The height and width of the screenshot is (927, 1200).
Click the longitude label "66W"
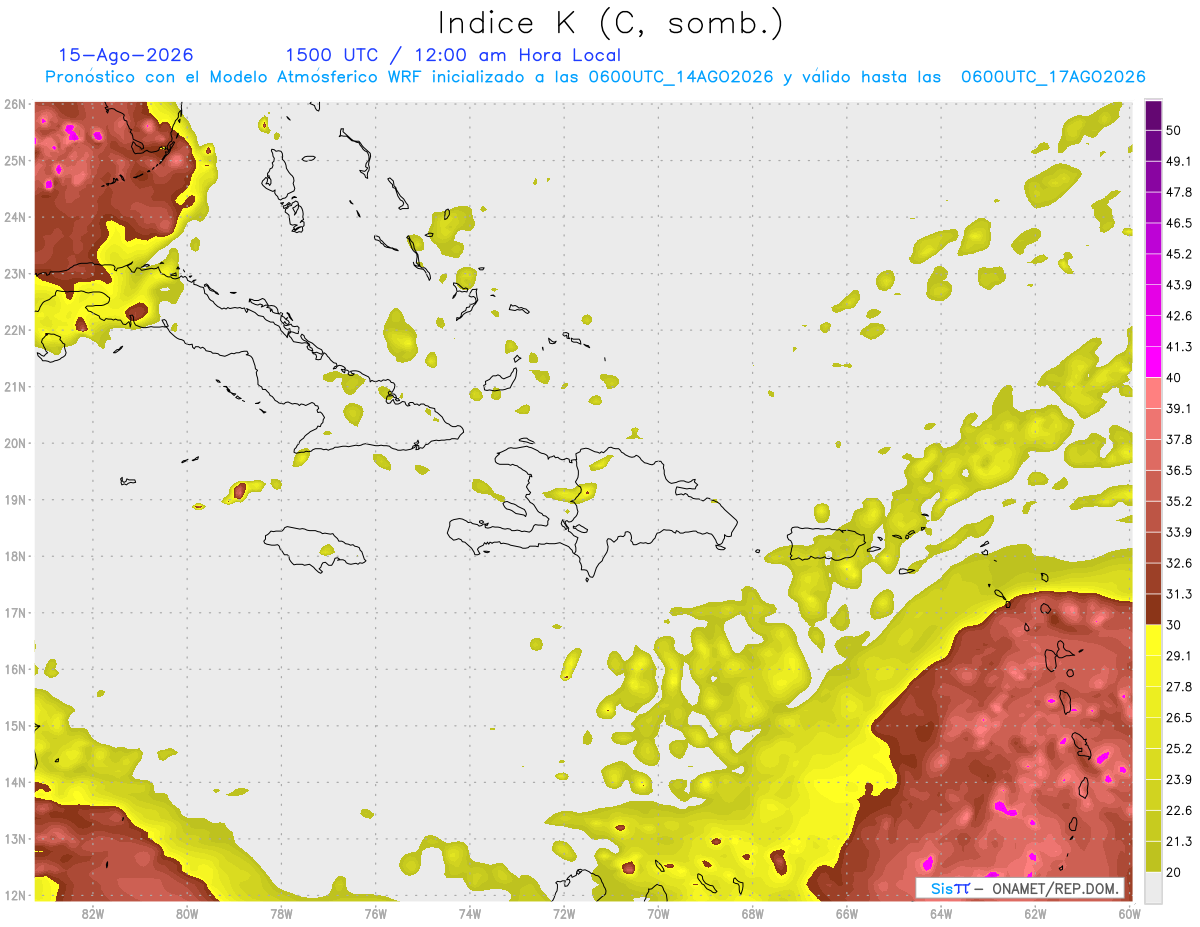[x=846, y=913]
